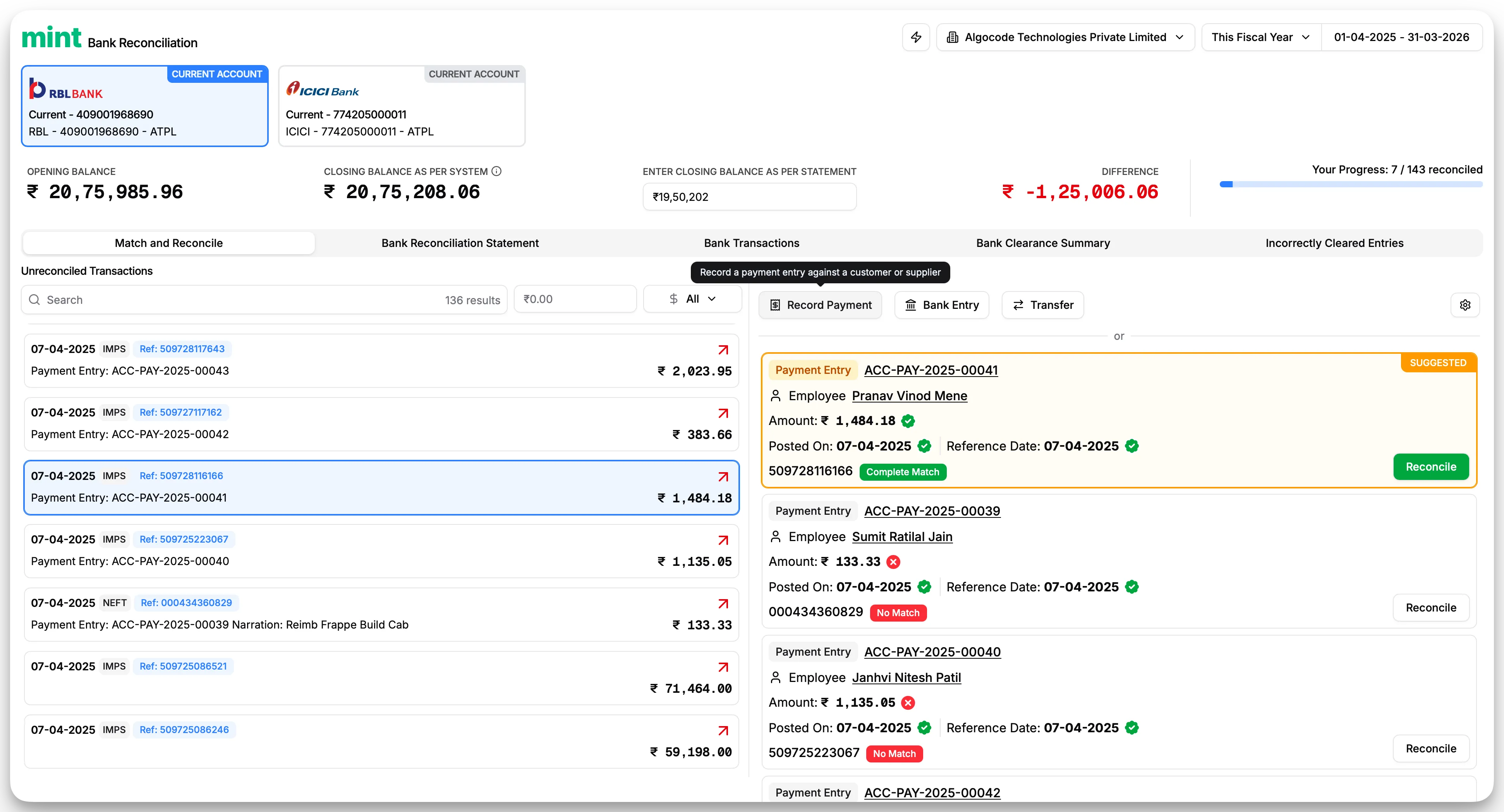Open ACC-PAY-2025-00039 payment entry link

point(932,511)
